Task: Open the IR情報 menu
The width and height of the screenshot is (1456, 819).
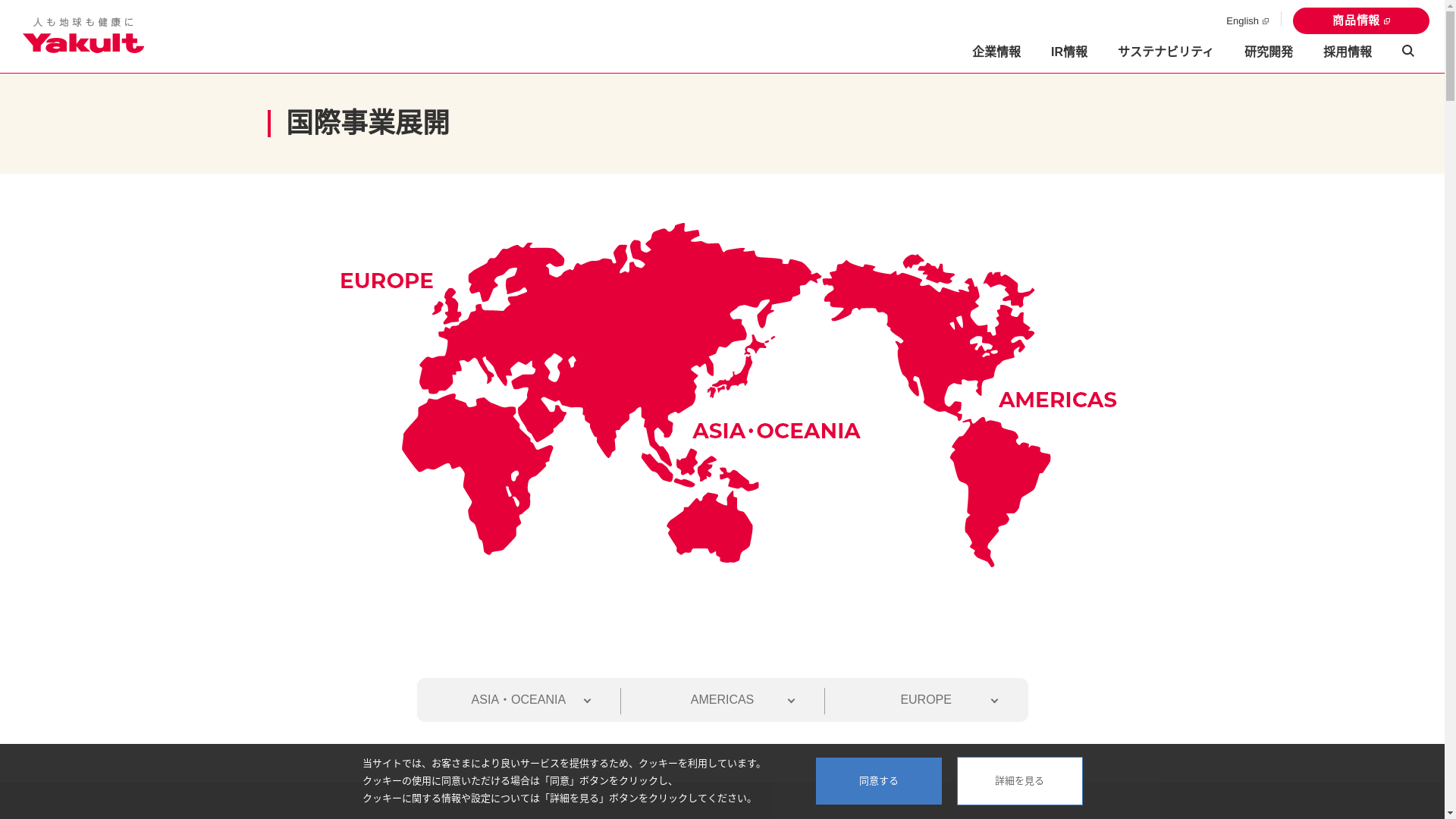Action: (x=1068, y=52)
